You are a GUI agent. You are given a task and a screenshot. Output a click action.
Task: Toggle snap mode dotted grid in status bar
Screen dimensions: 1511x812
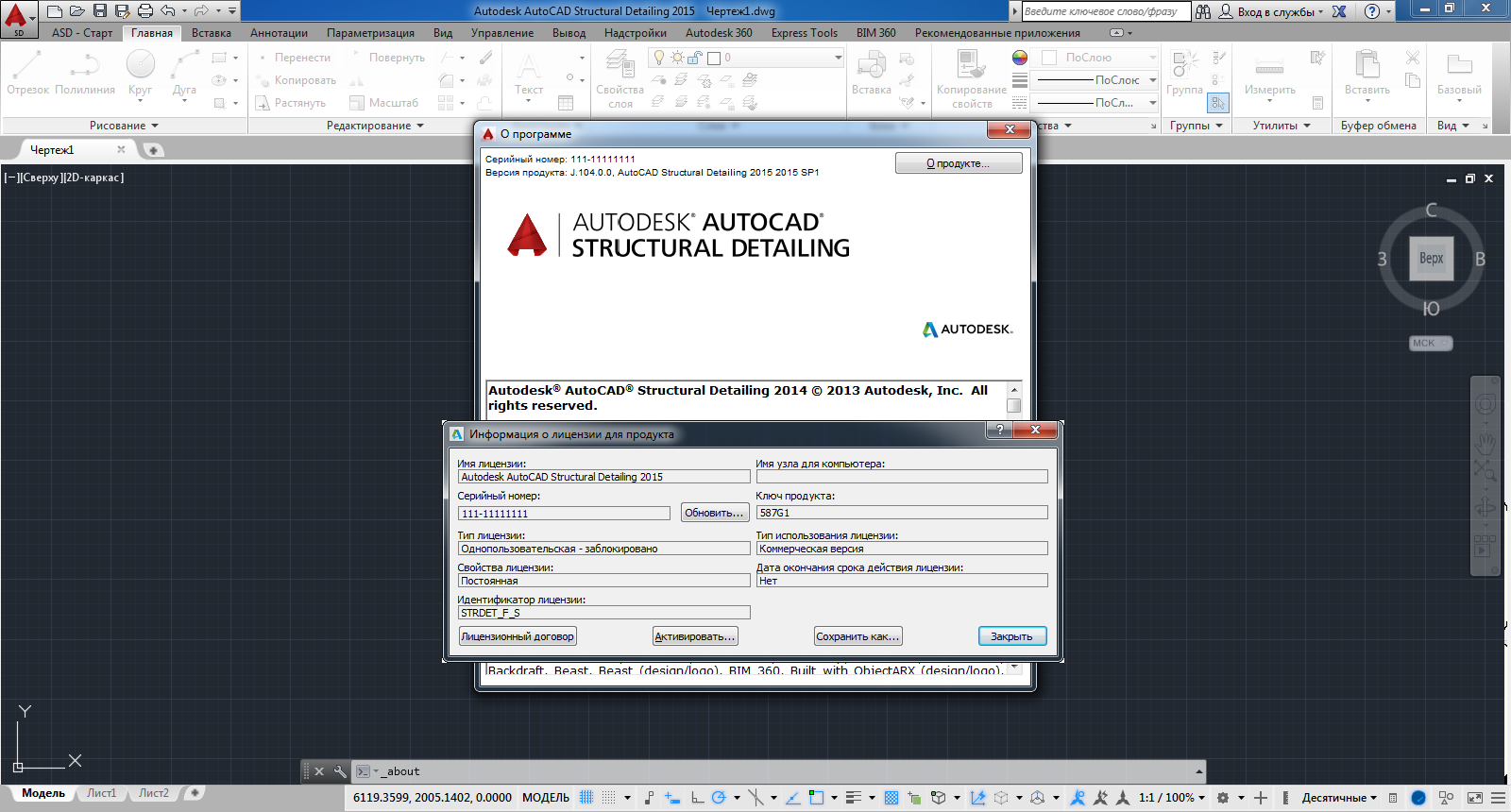tap(609, 798)
